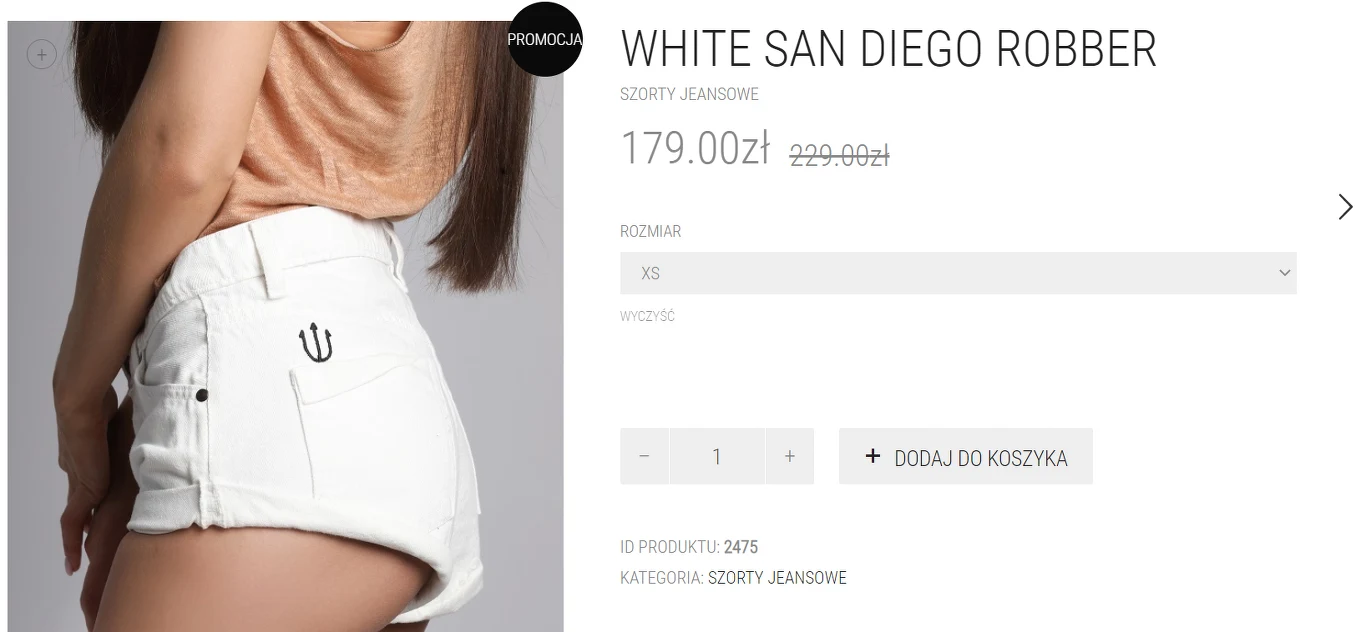Click the product ID number 2475
This screenshot has width=1366, height=632.
(741, 547)
